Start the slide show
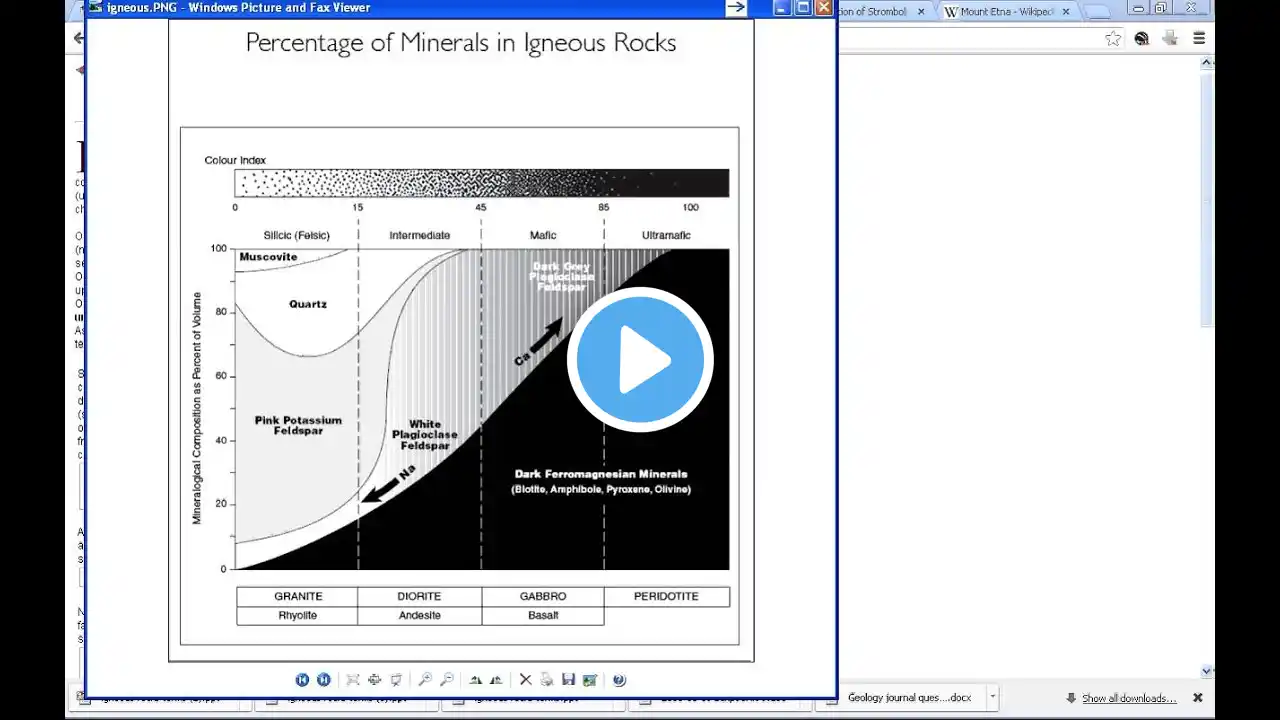The height and width of the screenshot is (720, 1280). click(x=396, y=680)
